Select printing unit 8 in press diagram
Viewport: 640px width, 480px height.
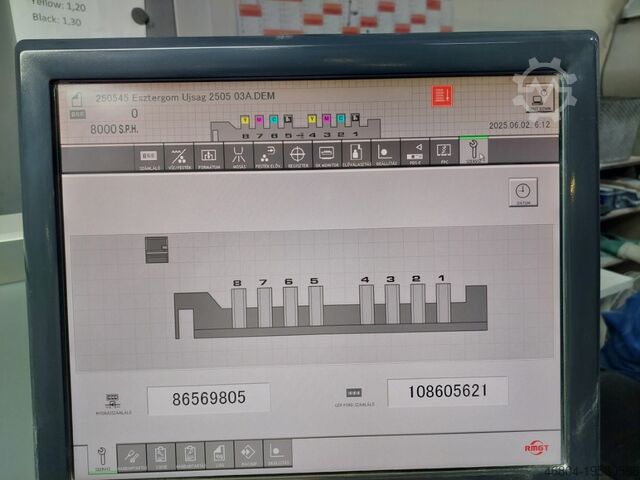pyautogui.click(x=238, y=306)
